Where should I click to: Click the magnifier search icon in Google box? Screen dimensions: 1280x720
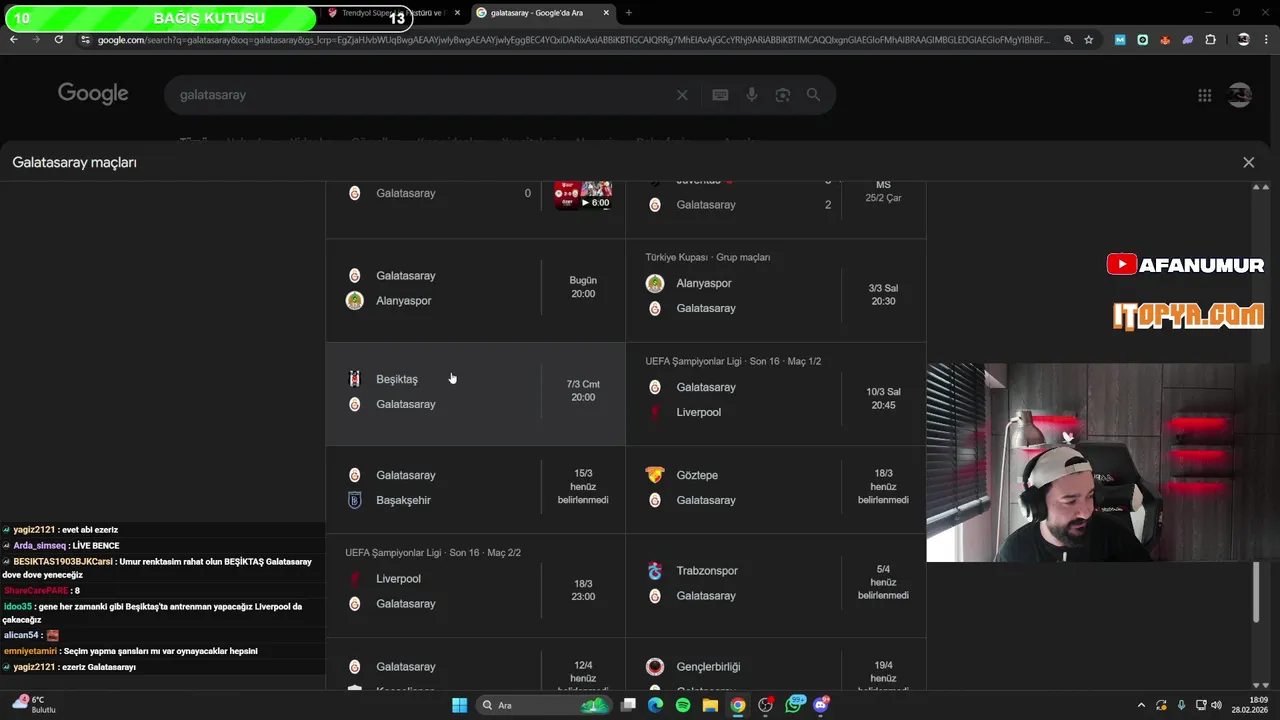point(813,95)
